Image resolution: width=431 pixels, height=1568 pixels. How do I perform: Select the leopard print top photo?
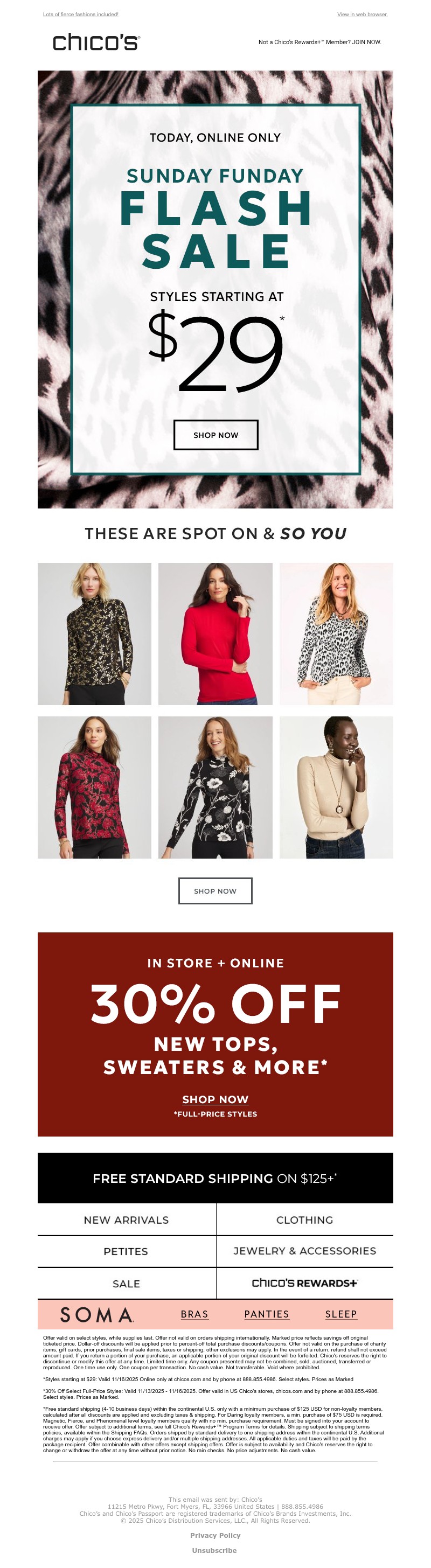tap(336, 633)
